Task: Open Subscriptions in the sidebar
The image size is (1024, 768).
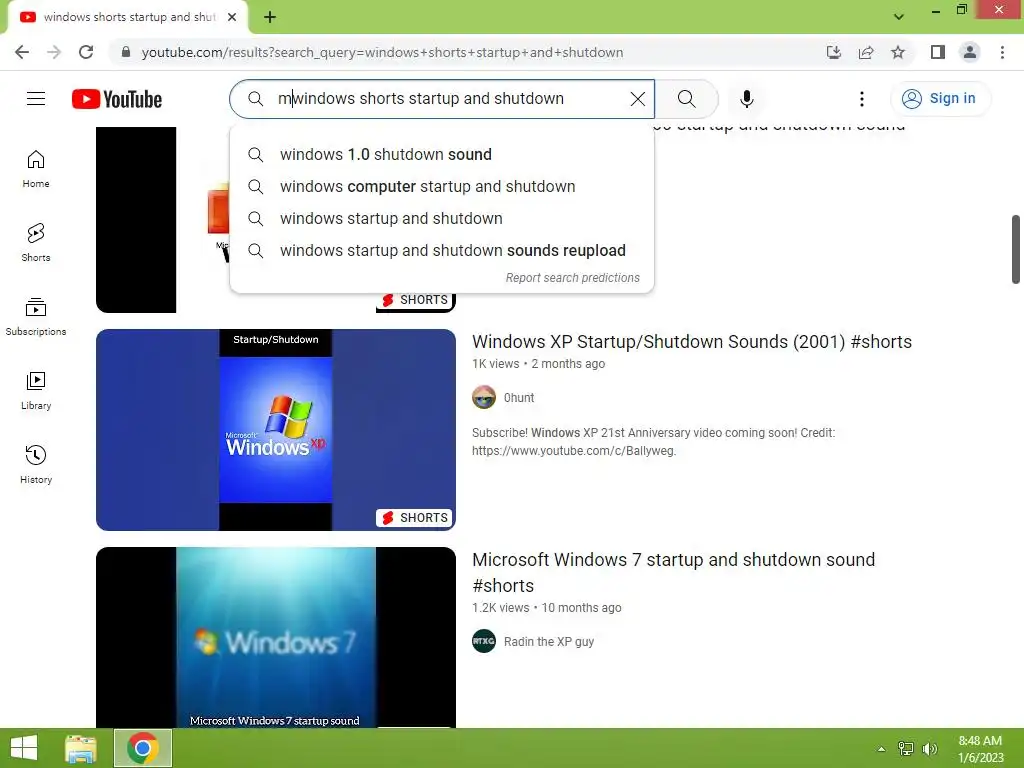Action: click(x=36, y=317)
